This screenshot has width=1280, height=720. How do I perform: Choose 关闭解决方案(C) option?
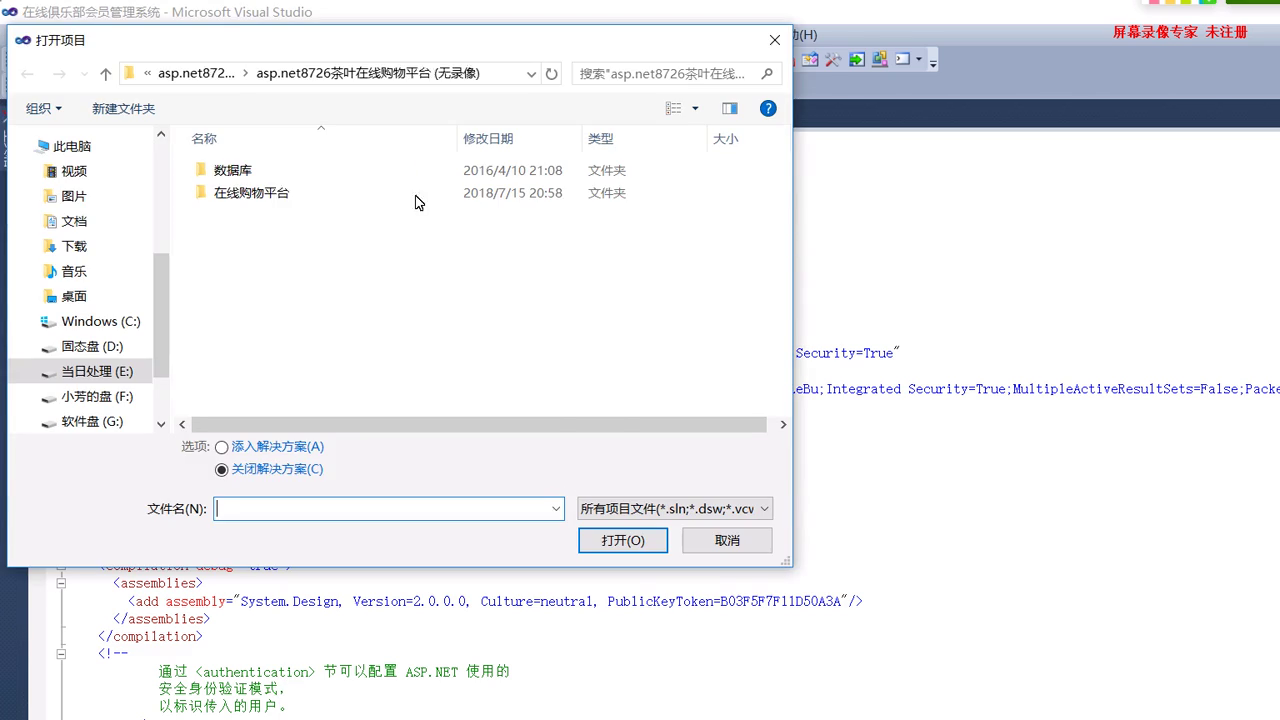pos(269,469)
